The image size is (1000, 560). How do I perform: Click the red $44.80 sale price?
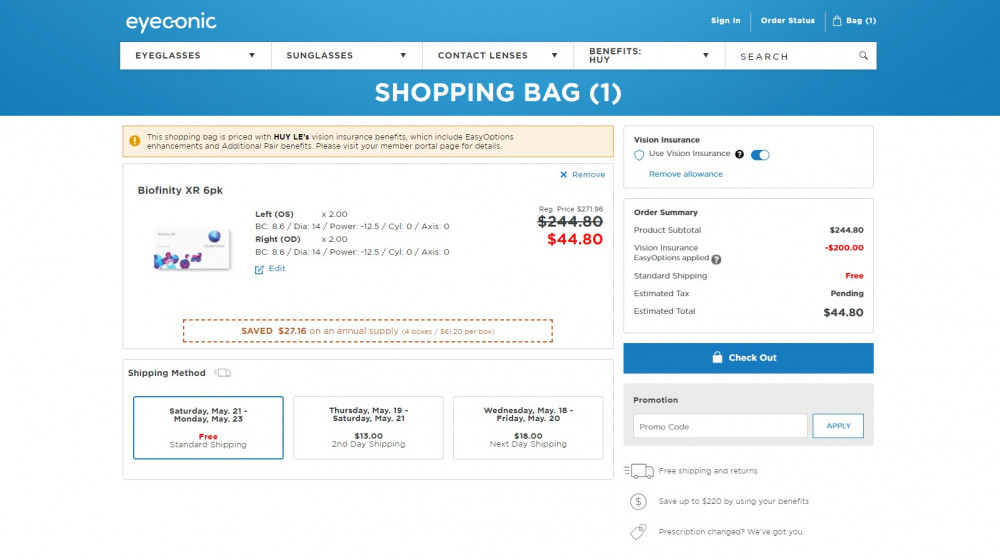[x=575, y=239]
